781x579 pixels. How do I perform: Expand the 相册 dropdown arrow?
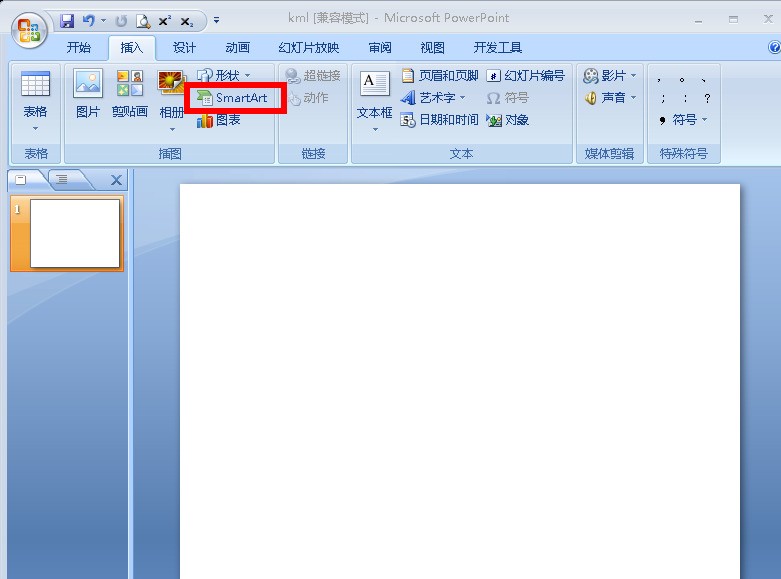pyautogui.click(x=172, y=129)
